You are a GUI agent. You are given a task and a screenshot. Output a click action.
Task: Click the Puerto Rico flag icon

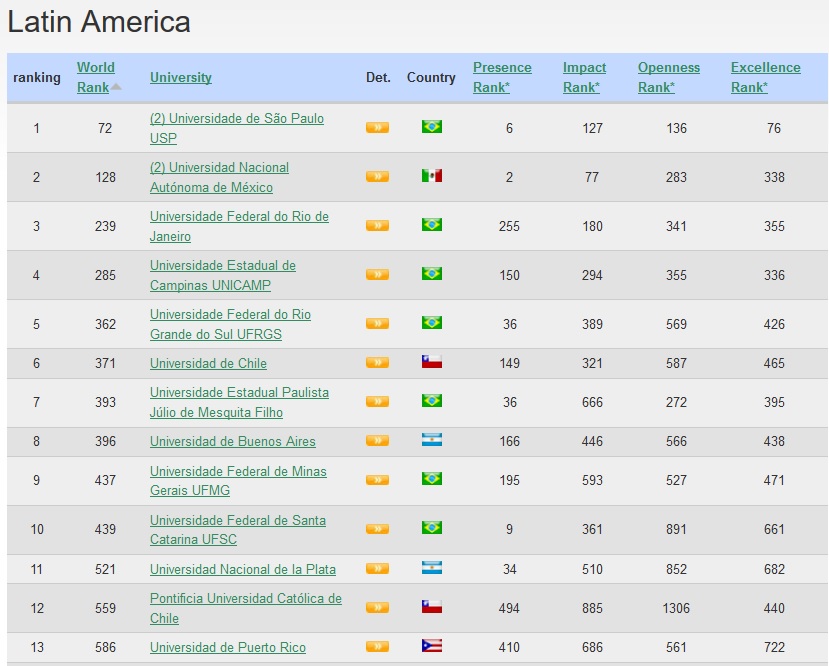431,647
